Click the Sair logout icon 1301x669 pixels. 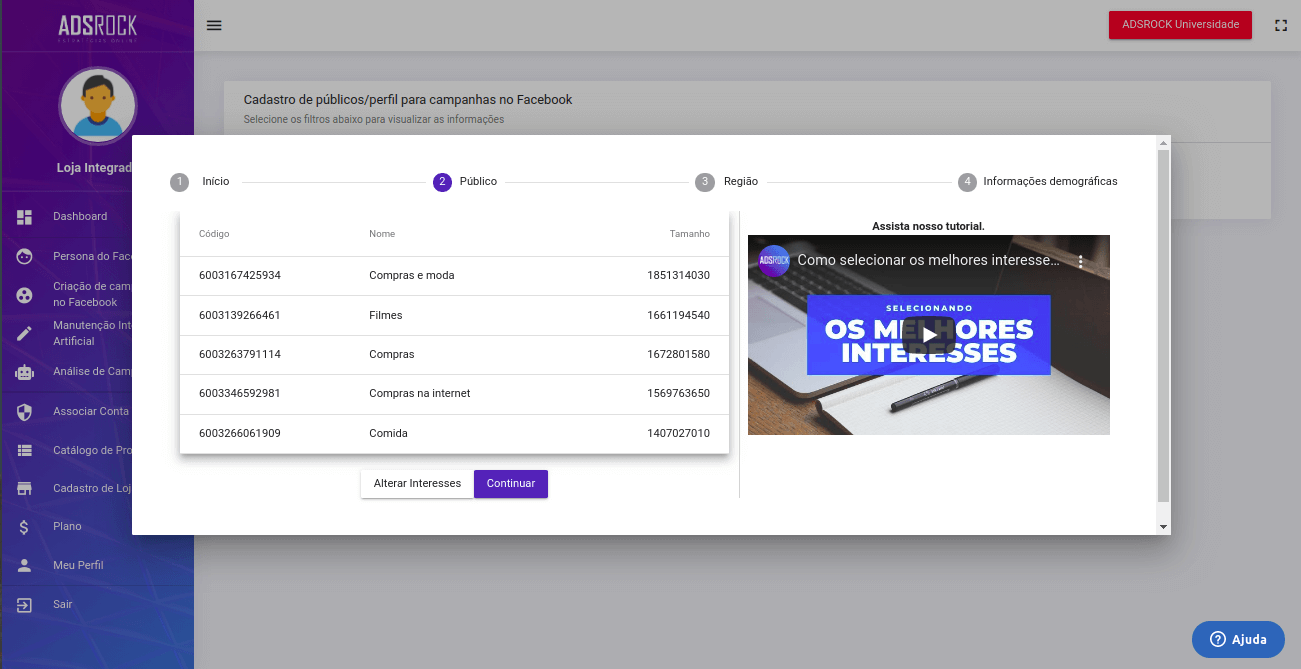[x=25, y=605]
